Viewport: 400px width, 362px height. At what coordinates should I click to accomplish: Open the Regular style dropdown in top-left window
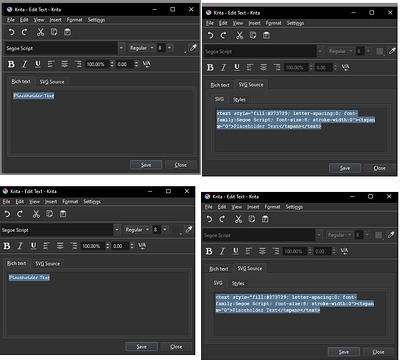point(142,48)
